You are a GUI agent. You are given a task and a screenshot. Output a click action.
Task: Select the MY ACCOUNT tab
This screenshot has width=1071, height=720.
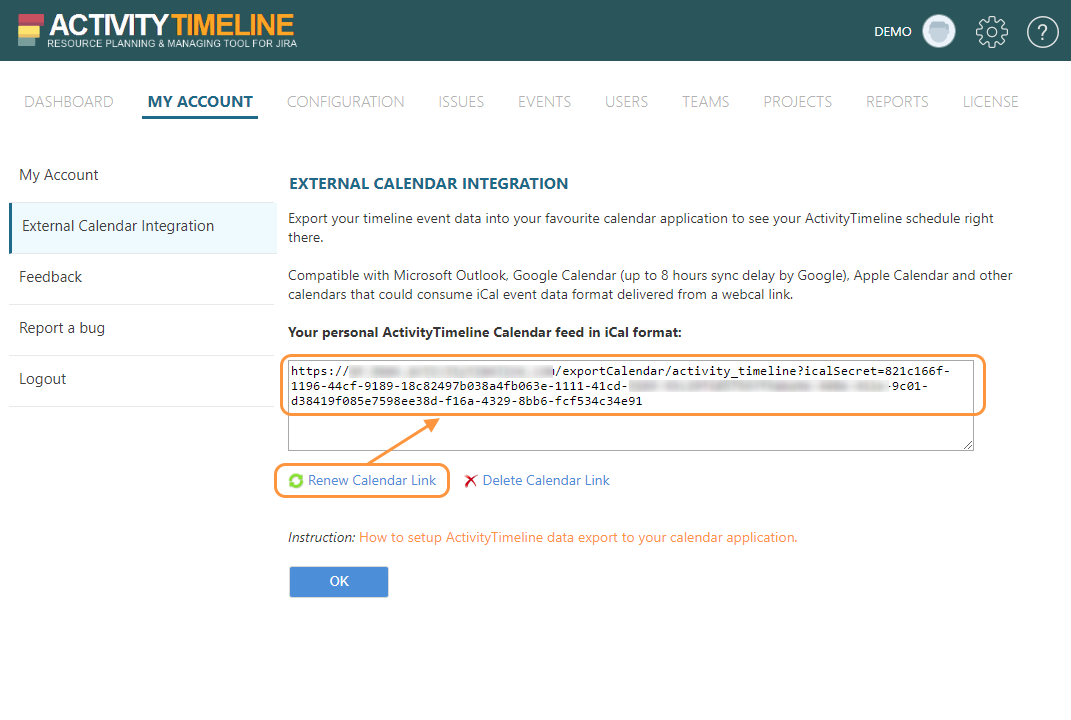(200, 102)
